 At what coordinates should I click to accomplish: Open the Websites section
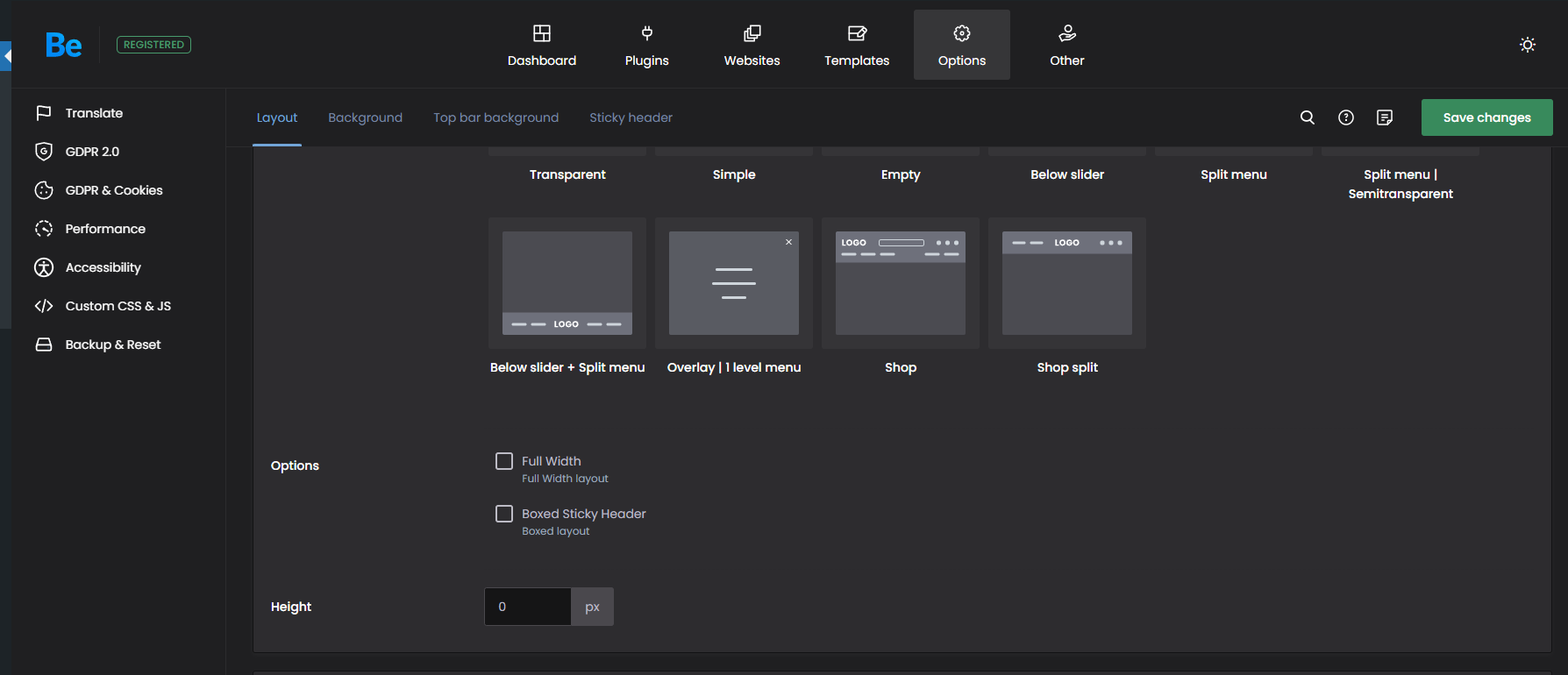click(752, 45)
